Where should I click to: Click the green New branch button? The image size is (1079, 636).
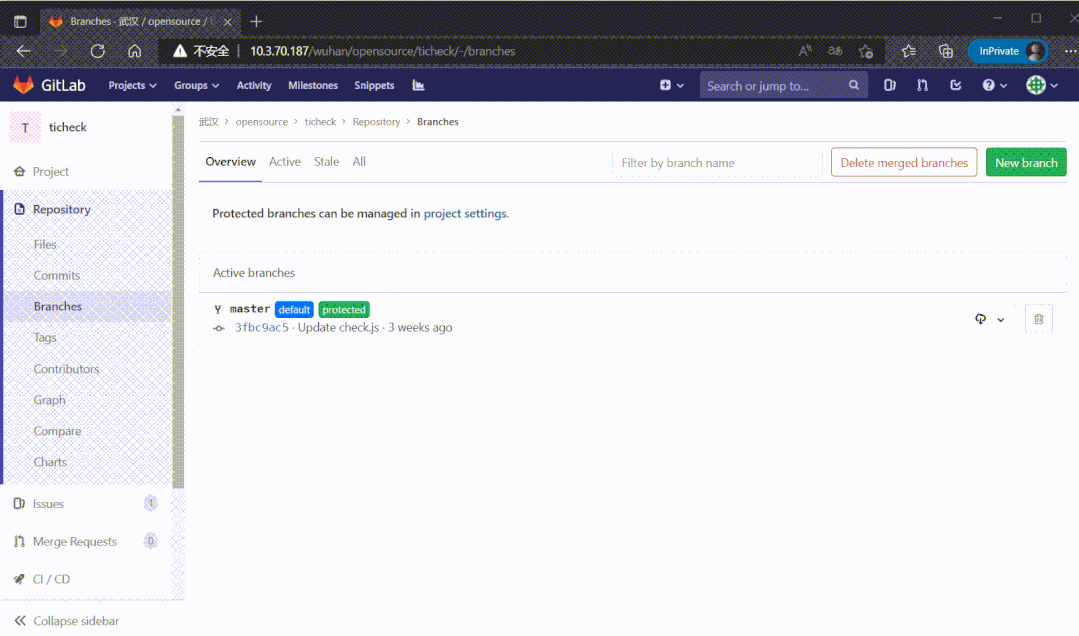coord(1025,163)
